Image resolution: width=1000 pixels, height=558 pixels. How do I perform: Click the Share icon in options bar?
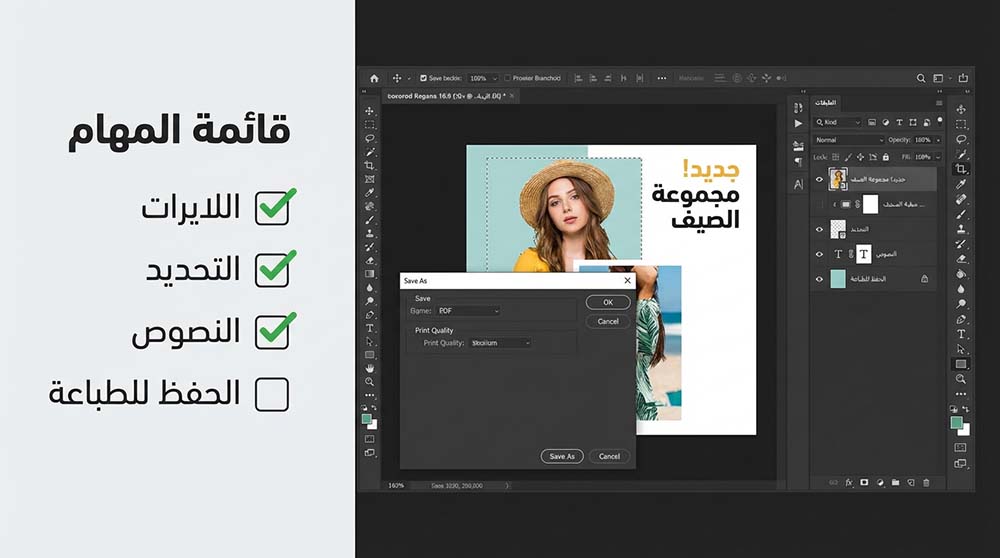[x=963, y=78]
